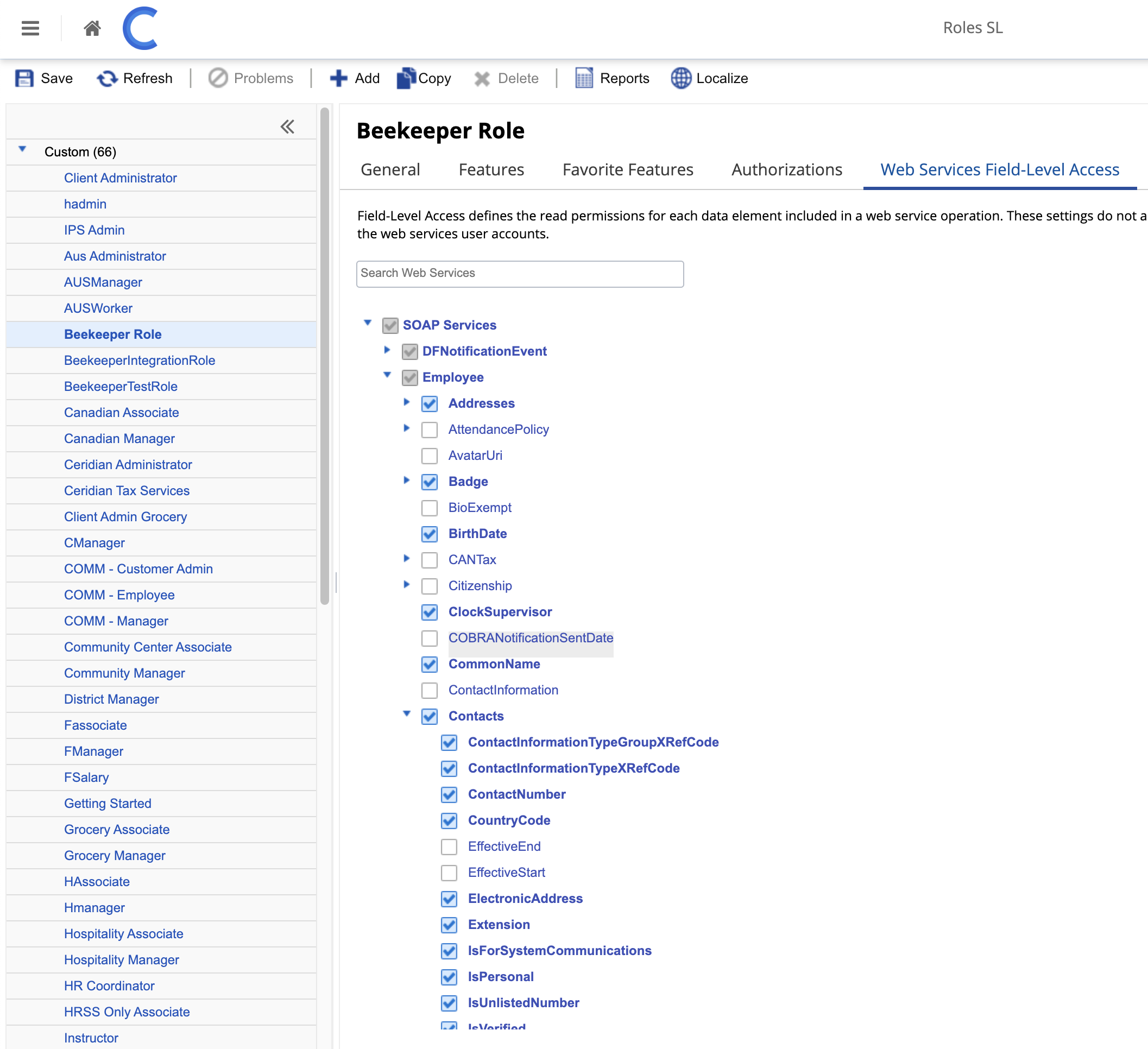The image size is (1148, 1049).
Task: Switch to the Features tab
Action: point(491,170)
